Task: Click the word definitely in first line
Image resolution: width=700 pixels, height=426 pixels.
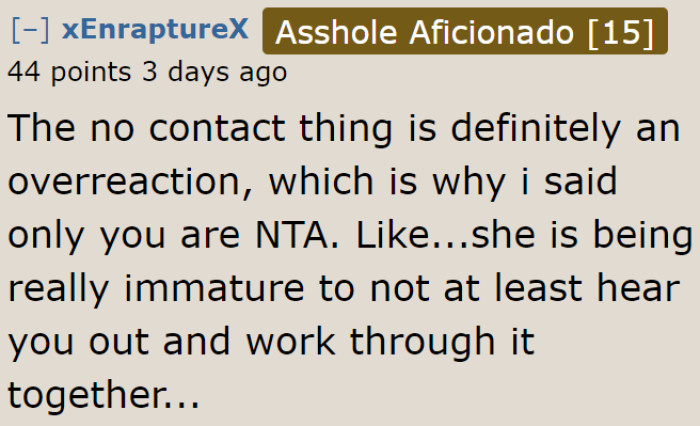Action: coord(535,129)
